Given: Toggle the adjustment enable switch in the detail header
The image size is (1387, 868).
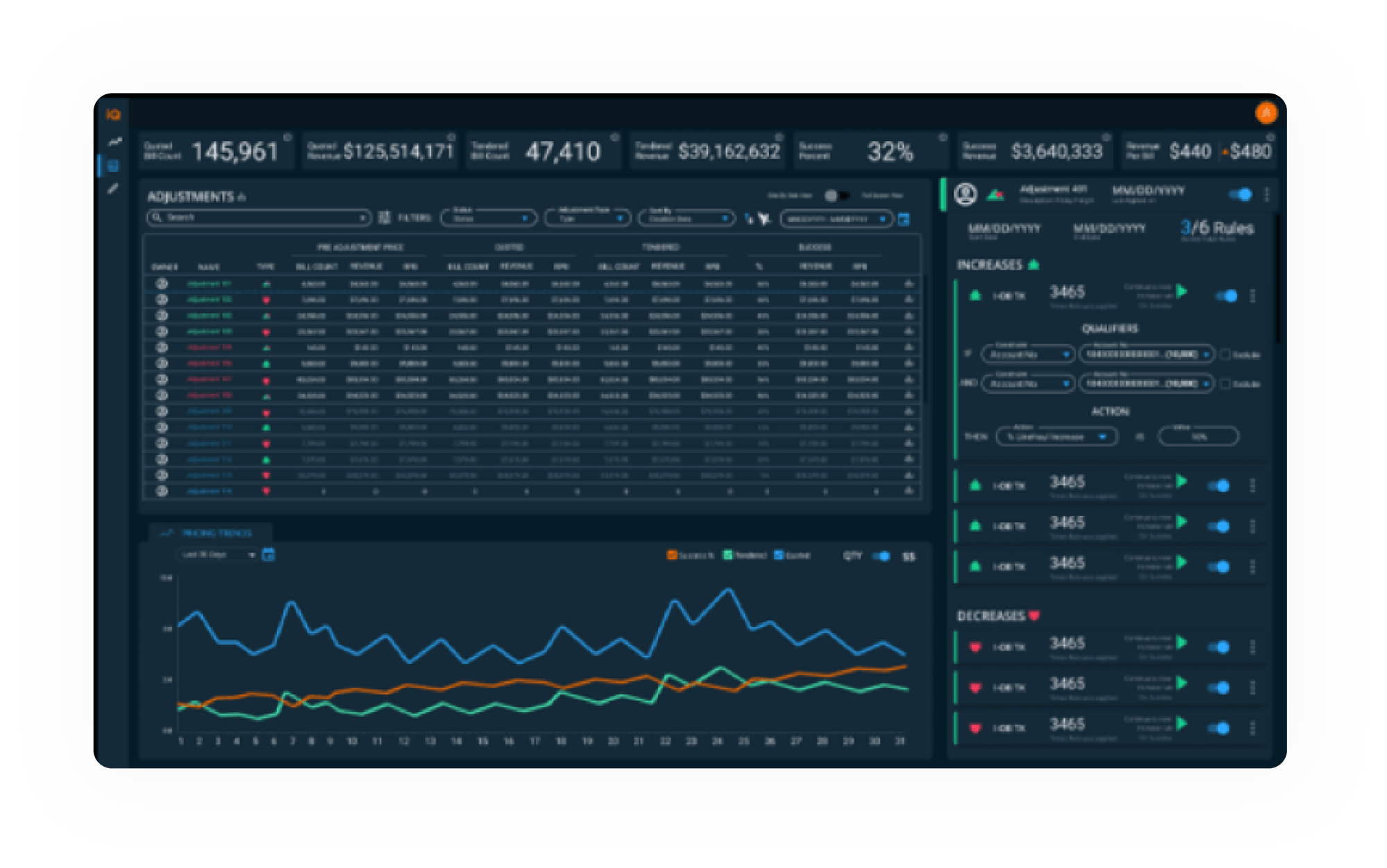Looking at the screenshot, I should tap(1241, 195).
